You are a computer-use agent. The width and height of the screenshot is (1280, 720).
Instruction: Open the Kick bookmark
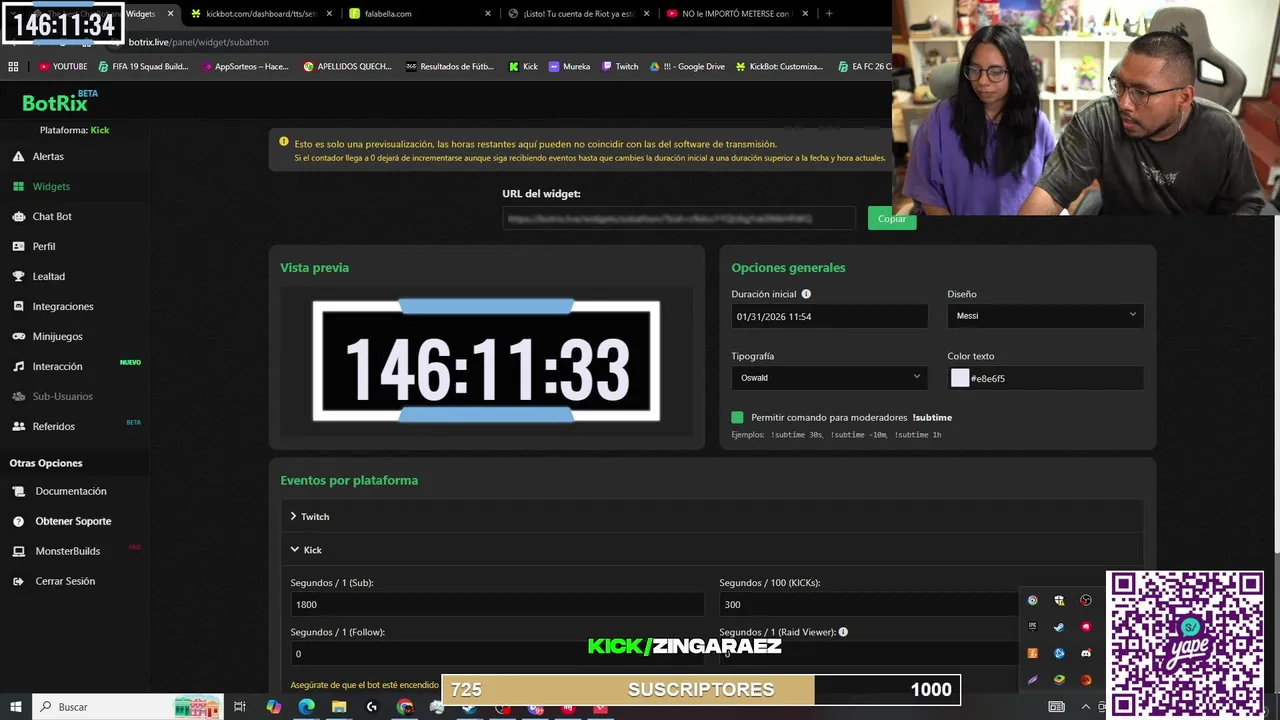coord(523,66)
